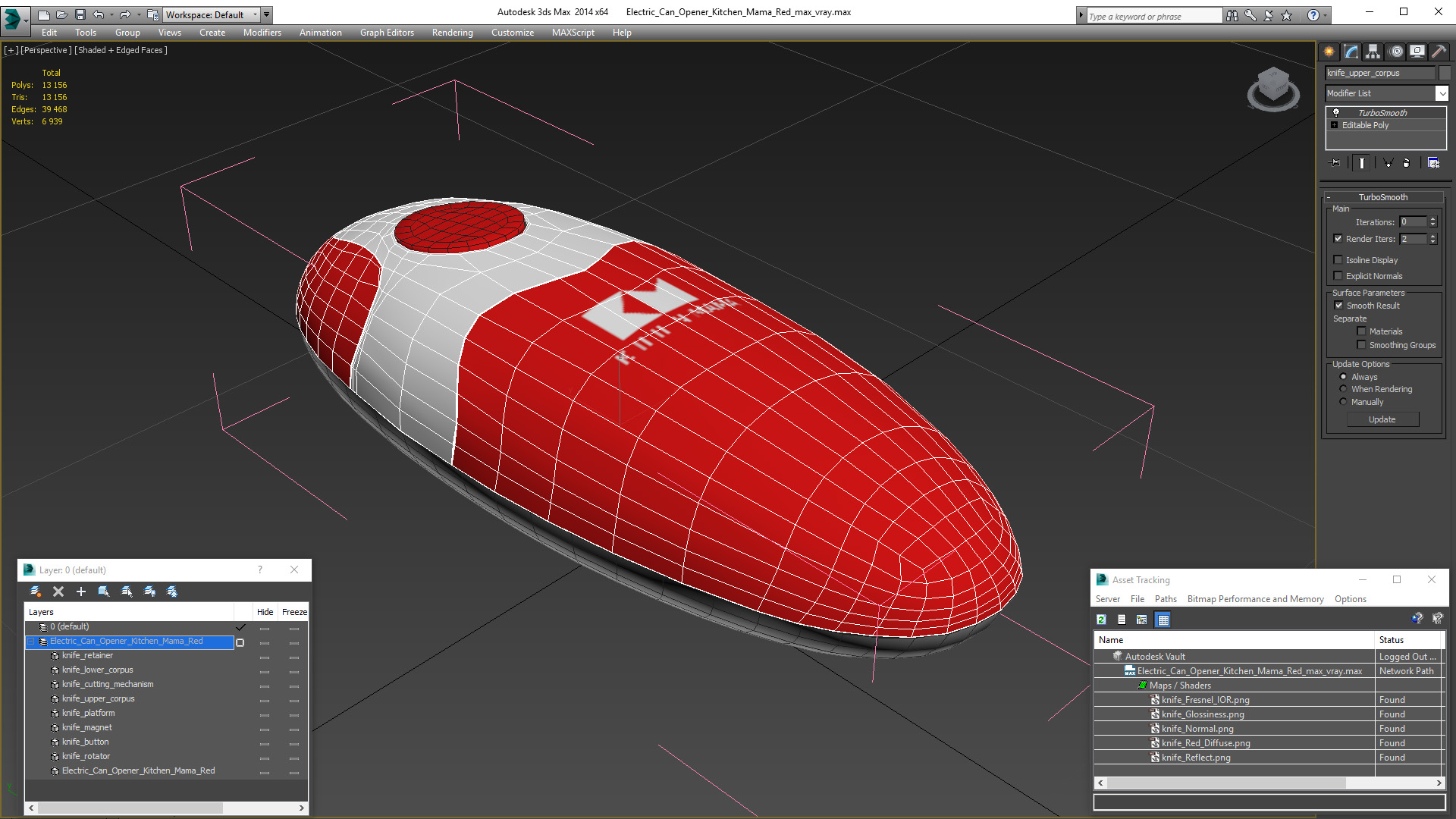Click the object color swatch

pos(1445,73)
